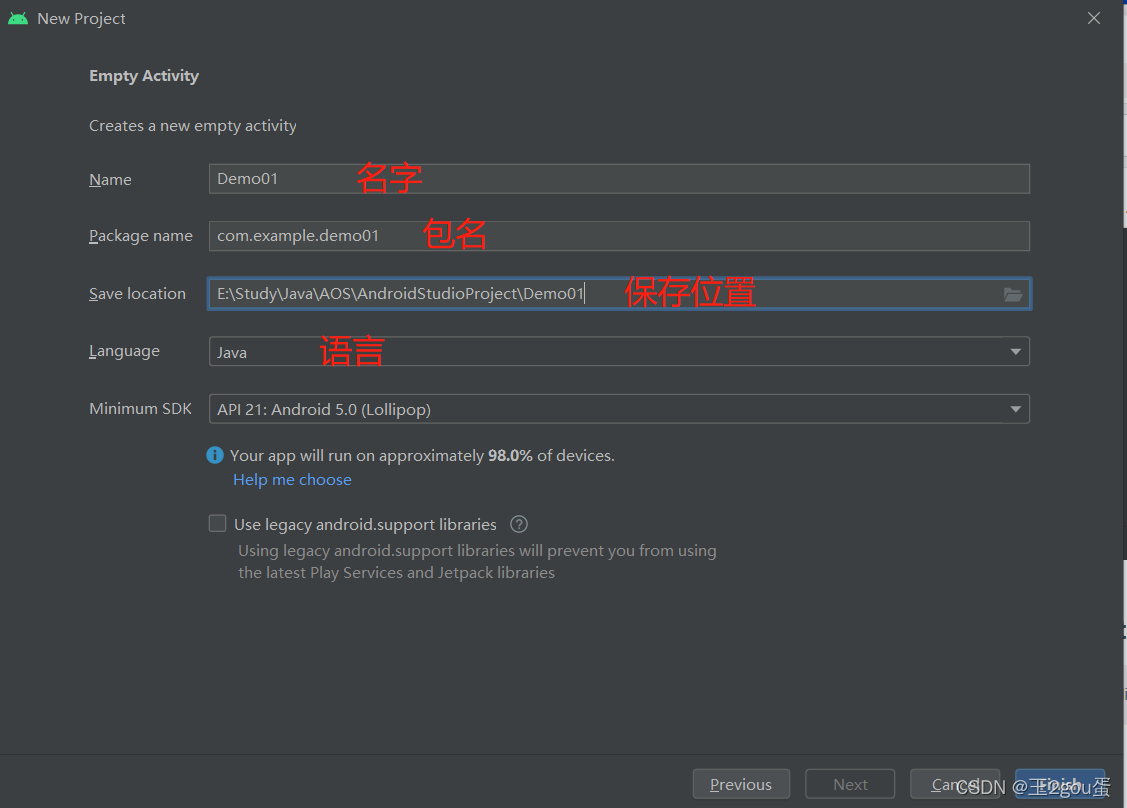Click the Package name field com.example.demo01
The image size is (1127, 808).
click(619, 237)
